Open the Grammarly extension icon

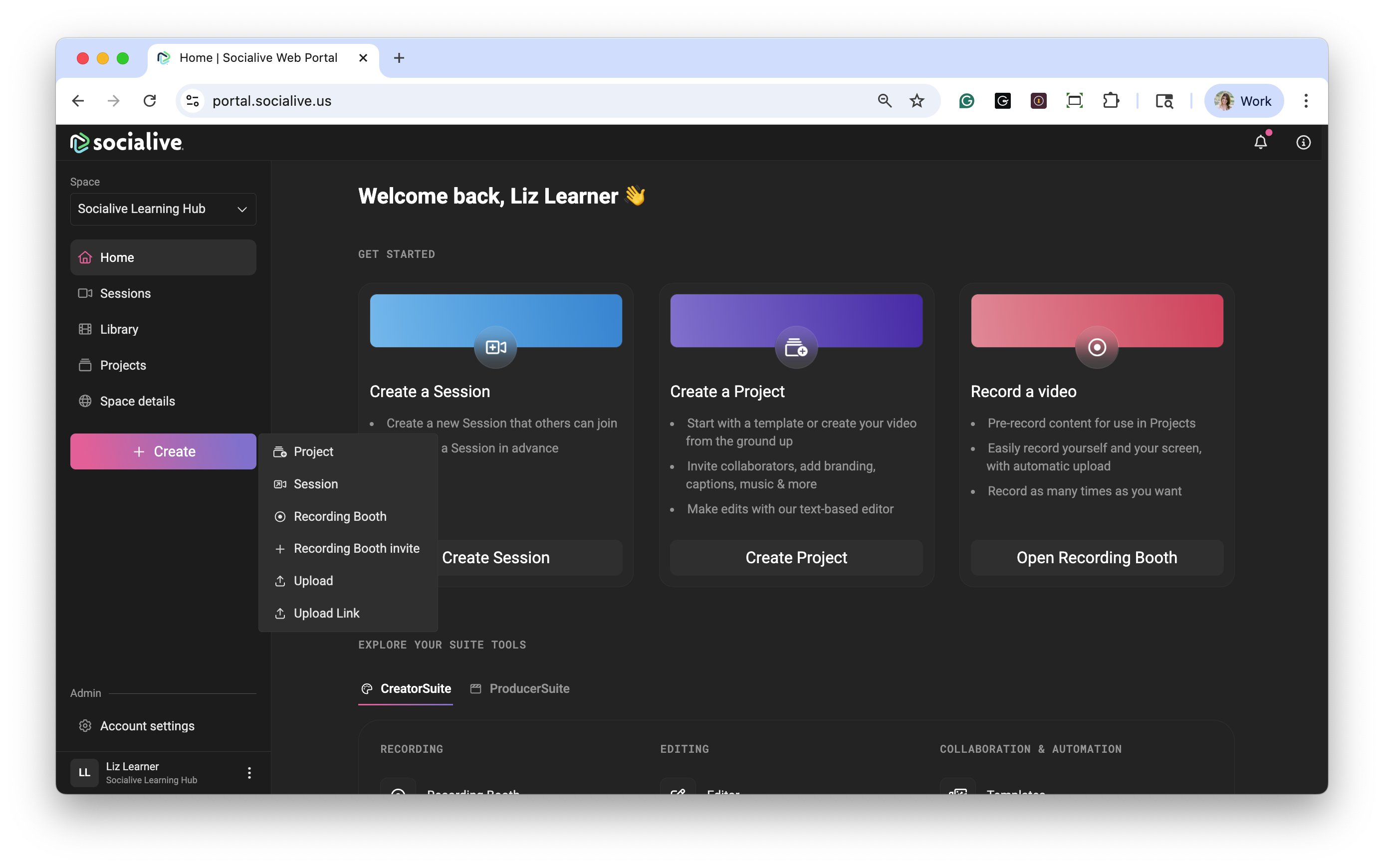967,101
